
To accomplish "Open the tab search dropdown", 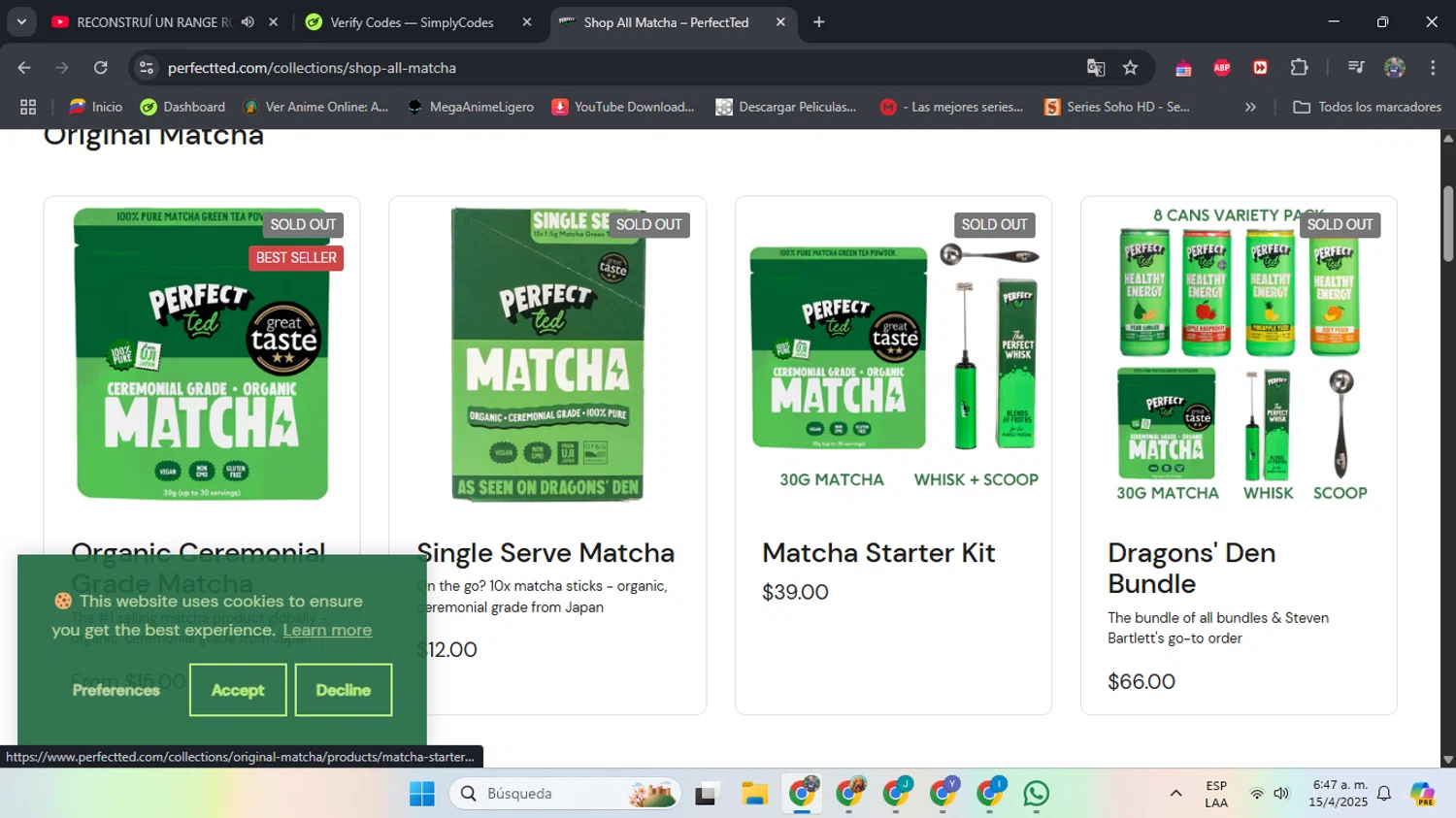I will [x=21, y=22].
